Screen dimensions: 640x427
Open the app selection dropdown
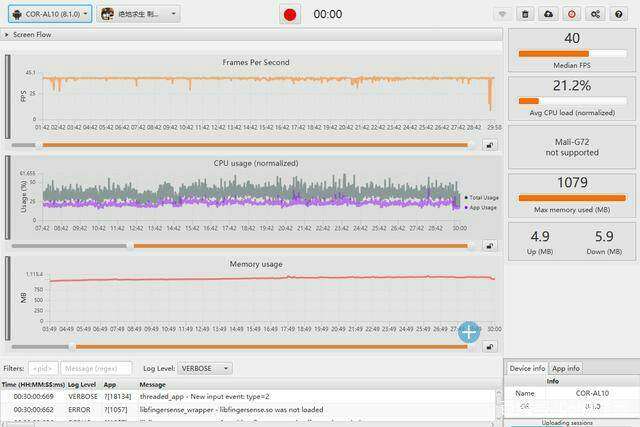[139, 14]
